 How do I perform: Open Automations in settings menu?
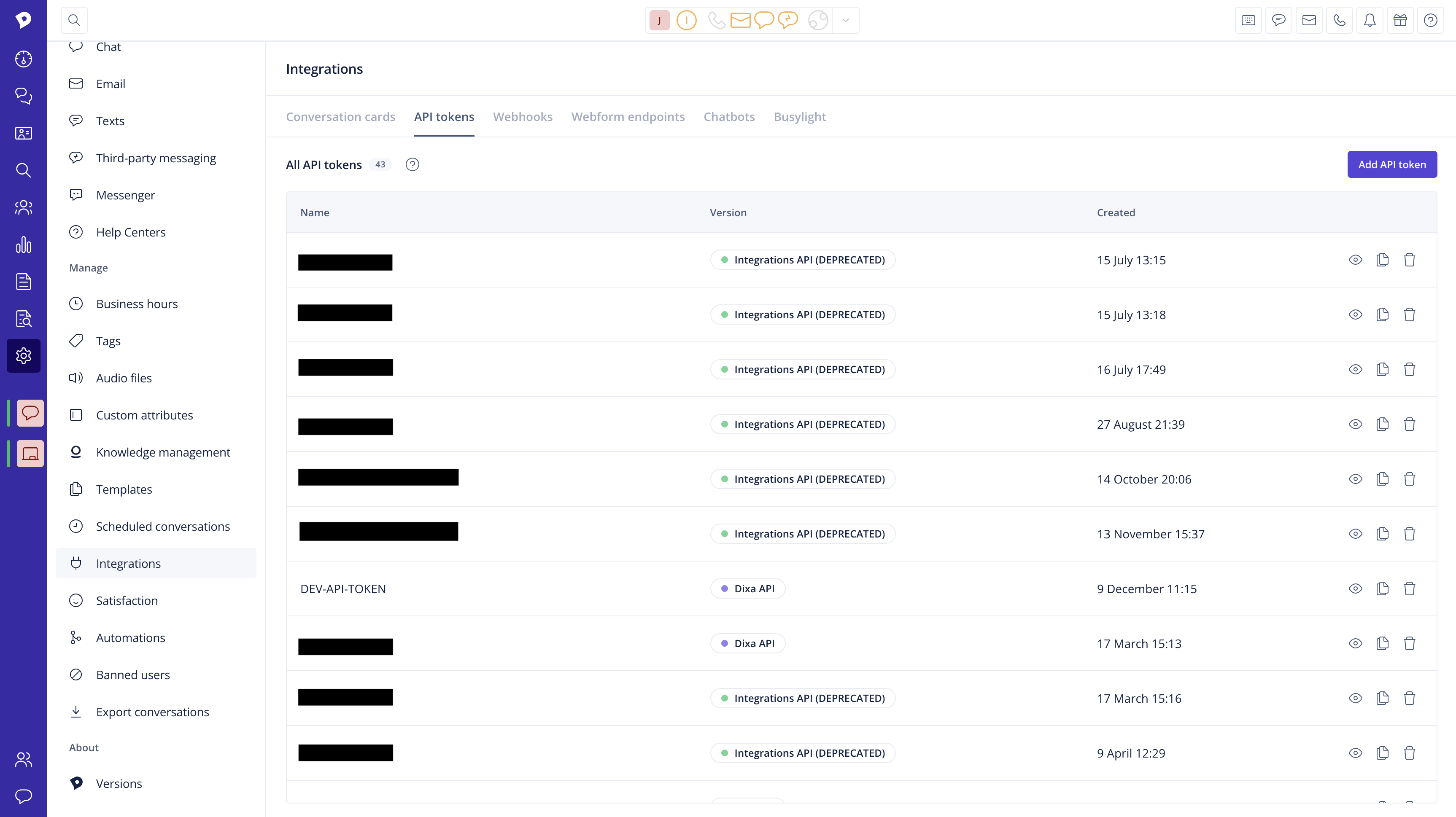131,638
